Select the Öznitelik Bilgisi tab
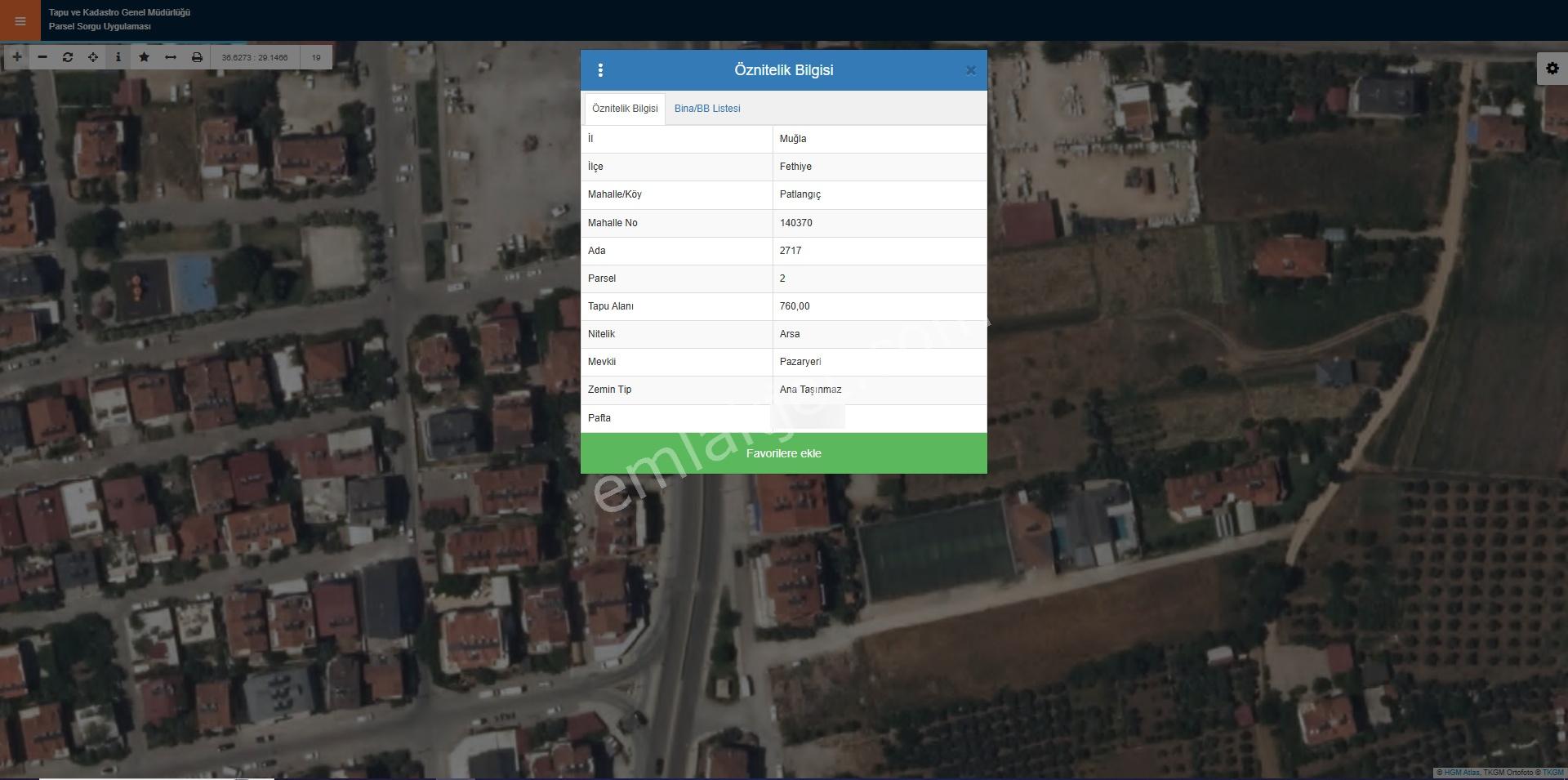The image size is (1568, 780). pyautogui.click(x=625, y=109)
